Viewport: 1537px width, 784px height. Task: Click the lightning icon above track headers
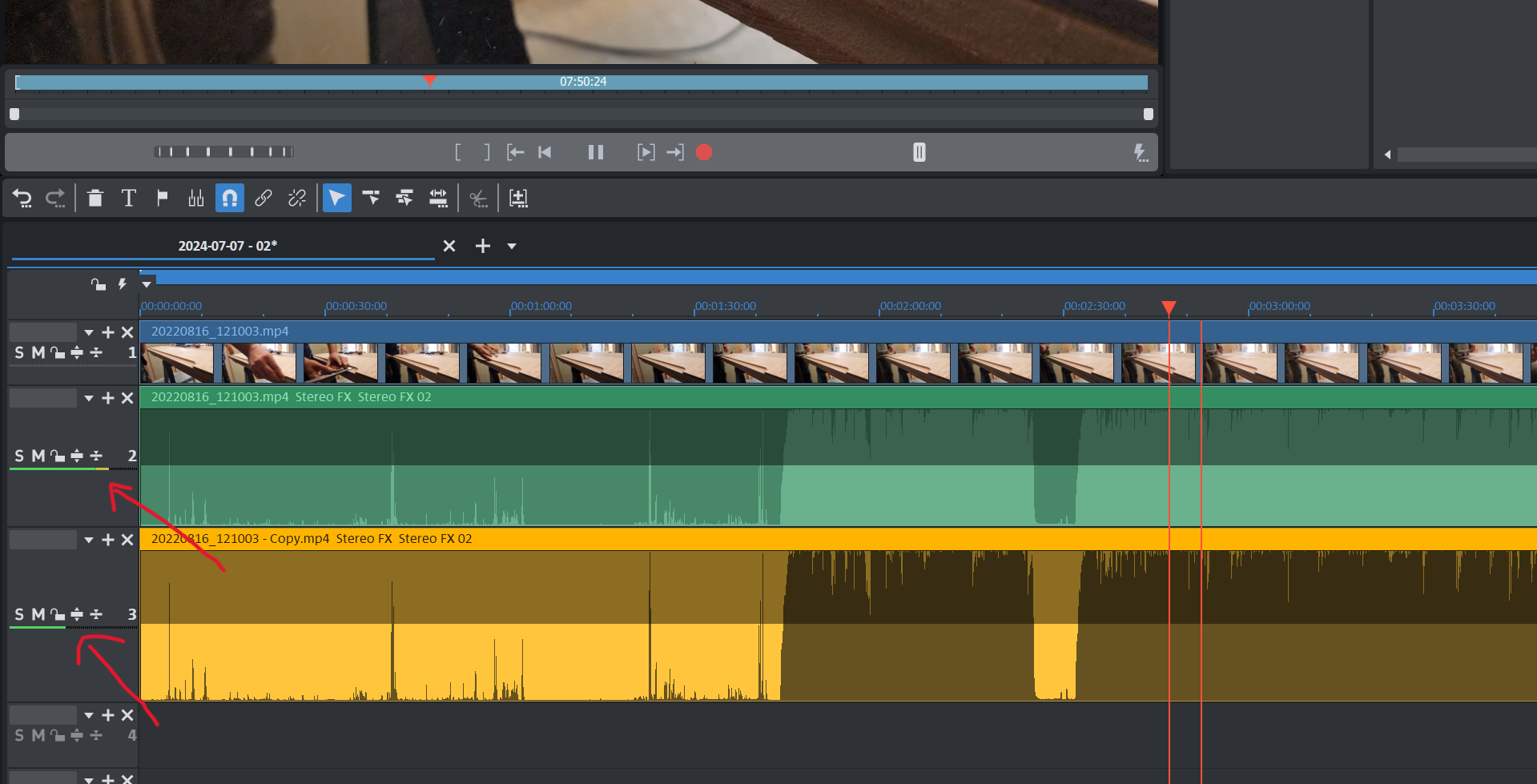123,284
